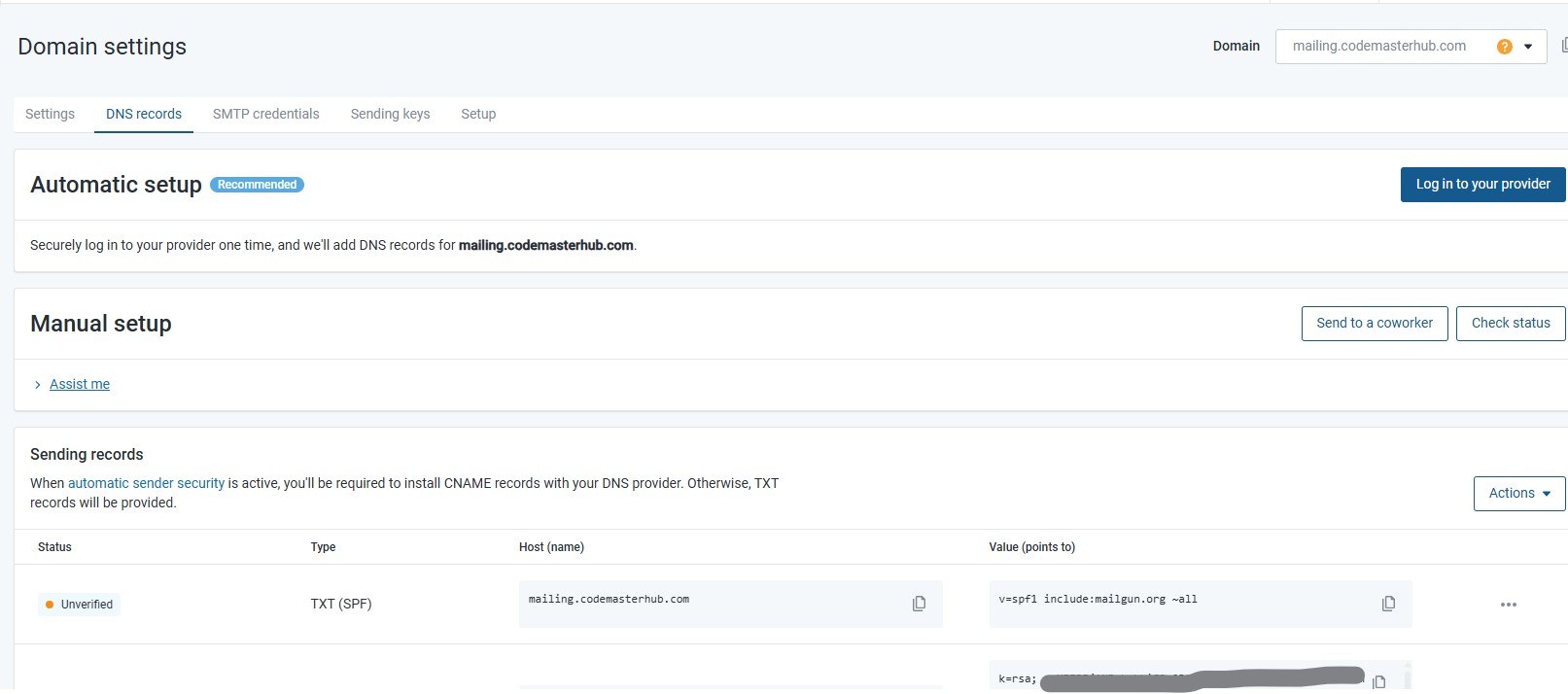Click the Unverified status badge
This screenshot has height=694, width=1568.
(79, 605)
